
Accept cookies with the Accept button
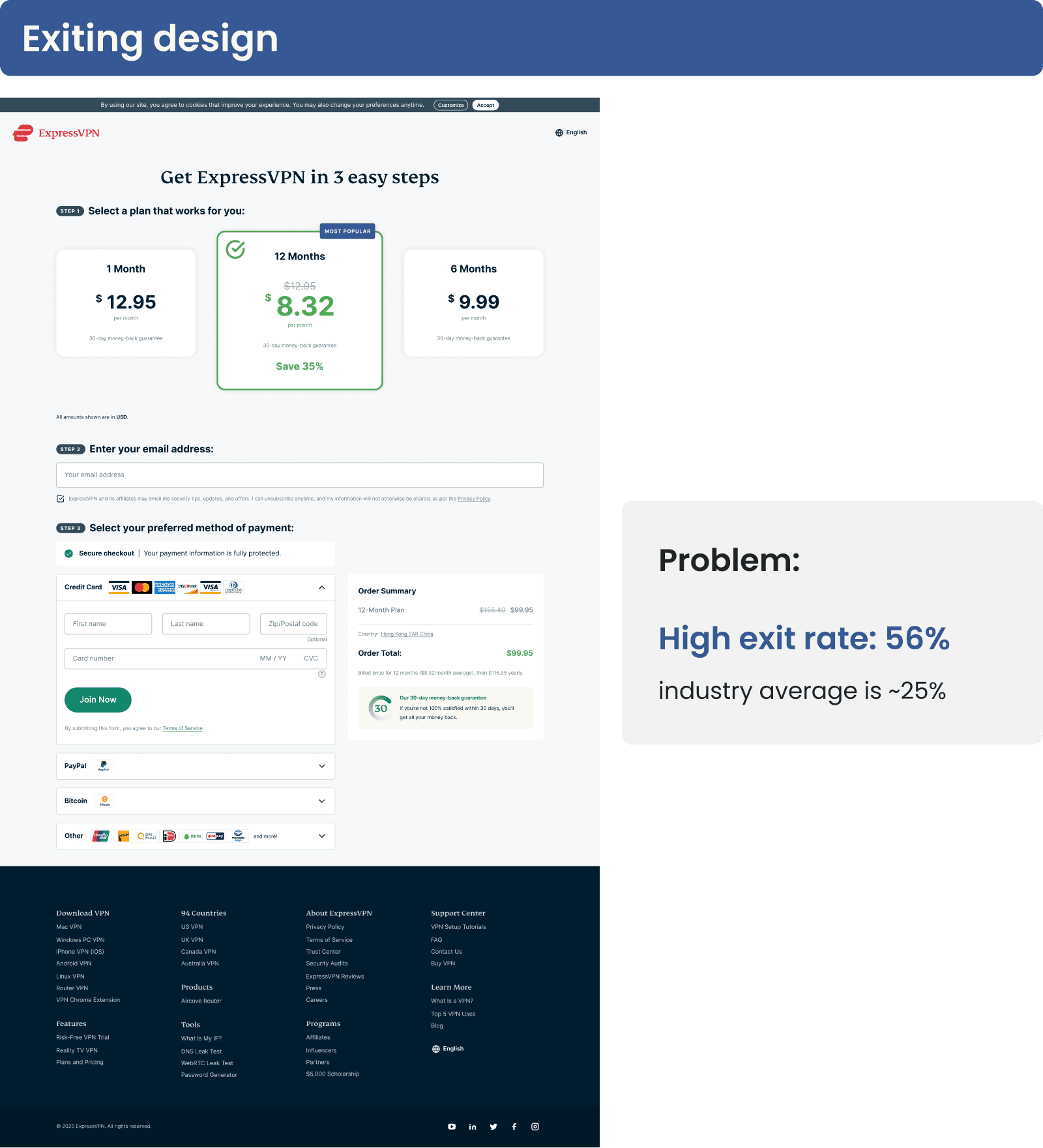486,105
